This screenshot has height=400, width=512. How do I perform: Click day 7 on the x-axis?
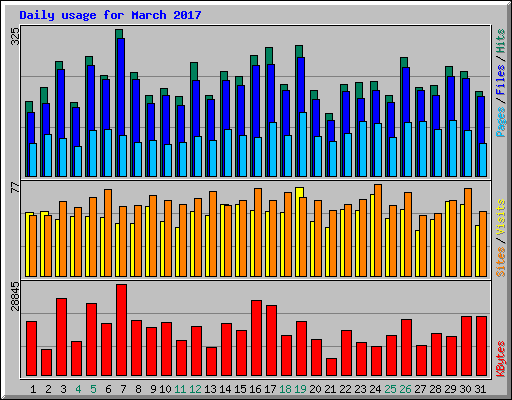coord(123,389)
